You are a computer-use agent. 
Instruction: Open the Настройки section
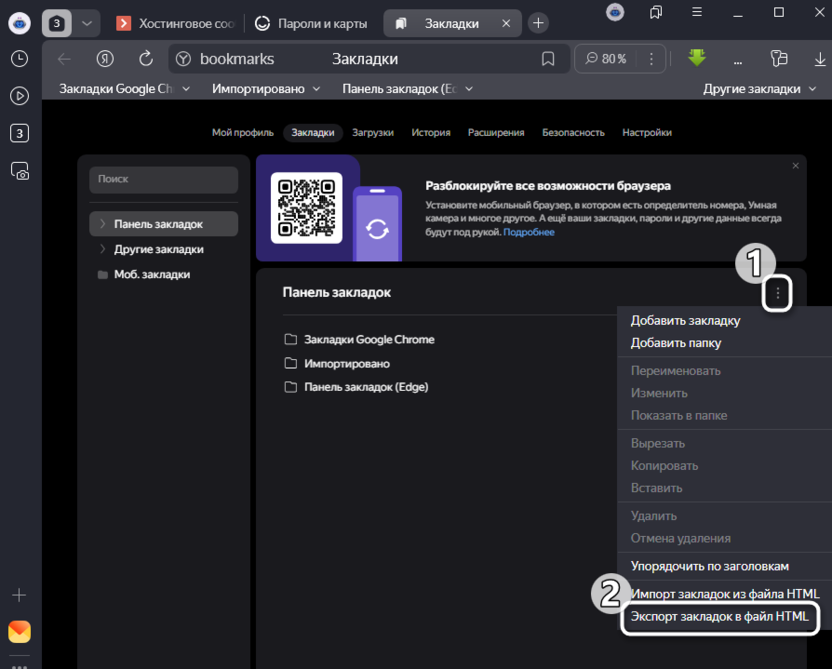coord(646,132)
